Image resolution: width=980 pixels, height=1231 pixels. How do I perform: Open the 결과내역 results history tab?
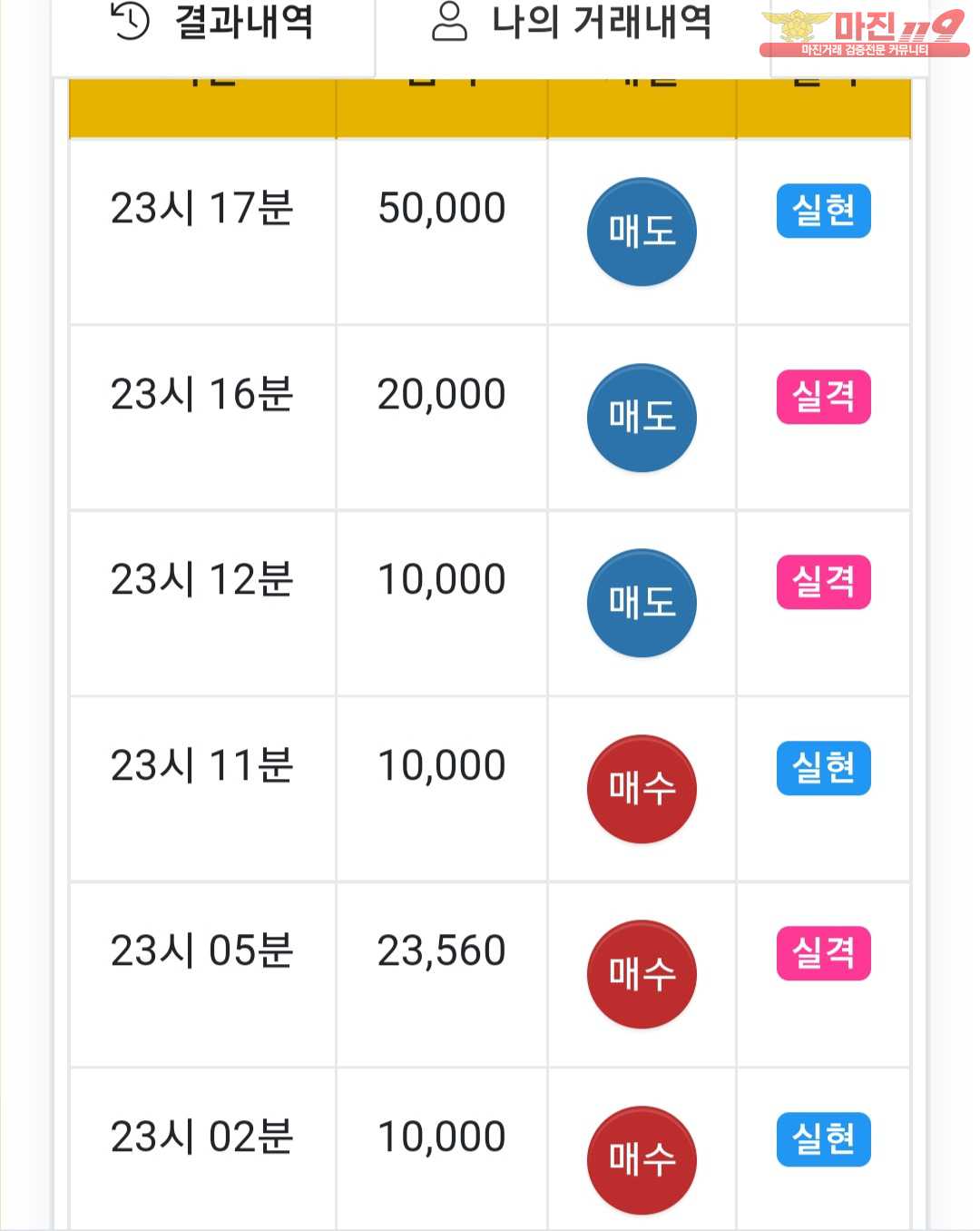click(x=213, y=24)
